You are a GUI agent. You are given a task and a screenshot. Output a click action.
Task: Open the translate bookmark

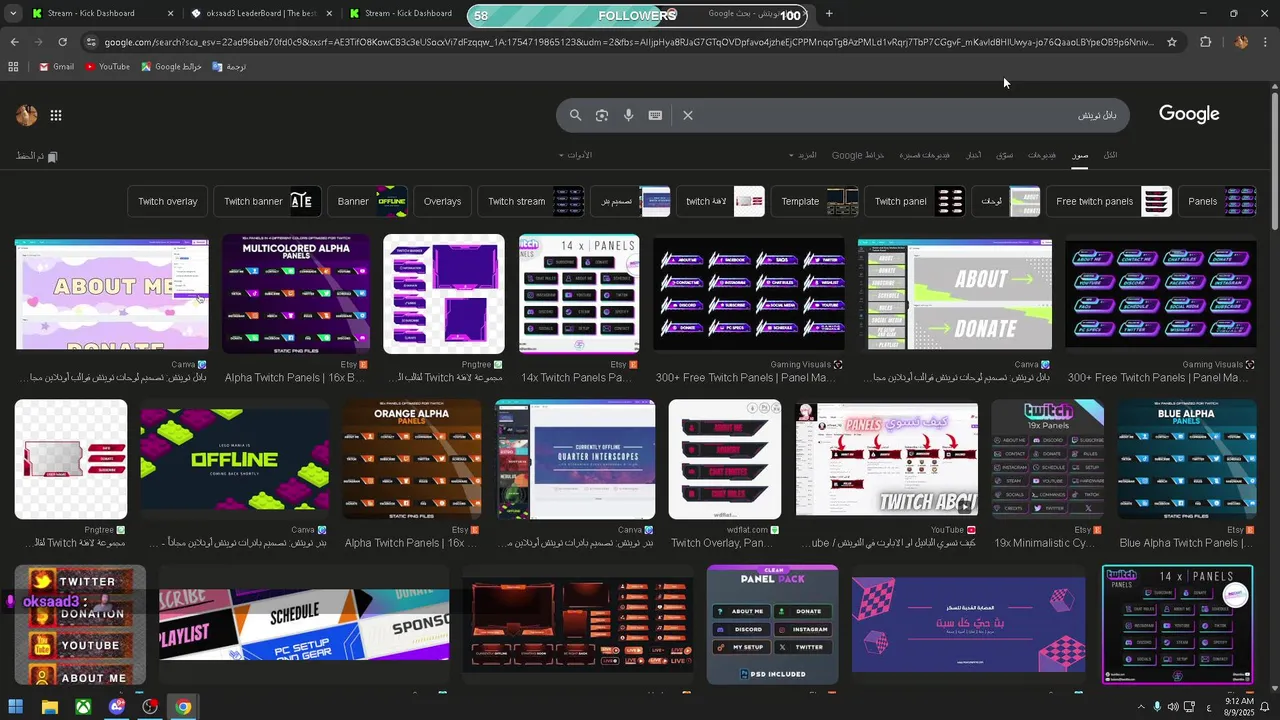click(x=229, y=67)
